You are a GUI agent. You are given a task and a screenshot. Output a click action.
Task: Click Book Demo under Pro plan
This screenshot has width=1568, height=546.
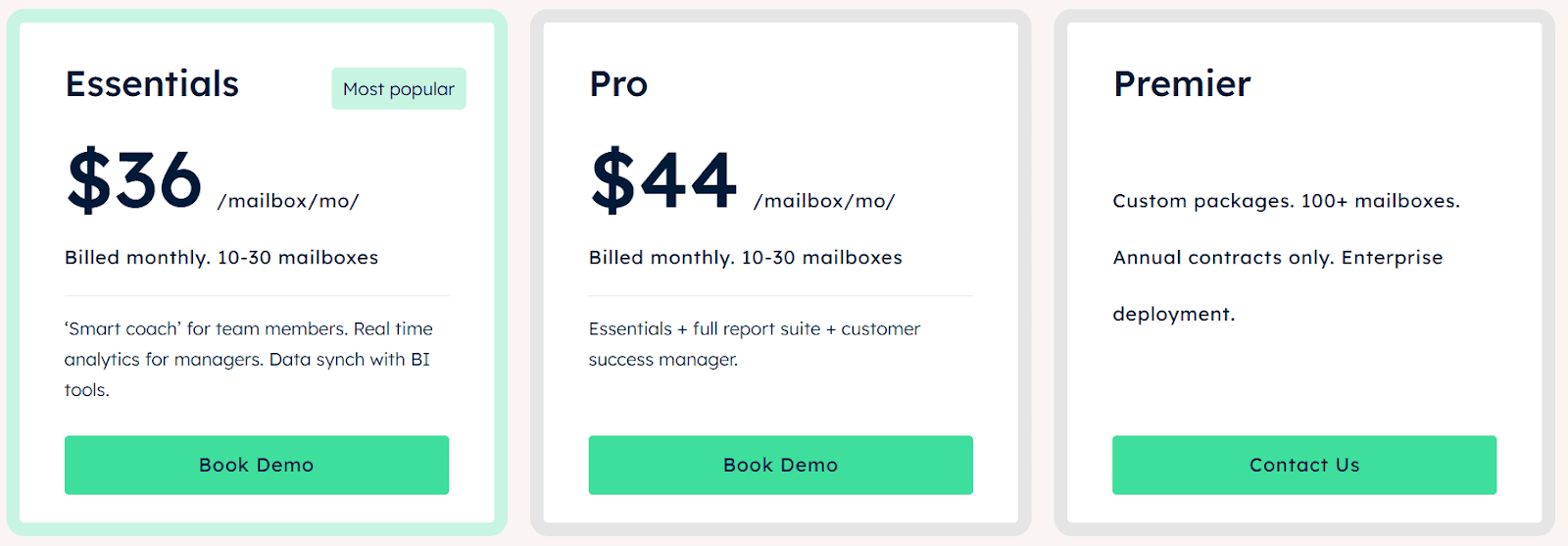780,465
